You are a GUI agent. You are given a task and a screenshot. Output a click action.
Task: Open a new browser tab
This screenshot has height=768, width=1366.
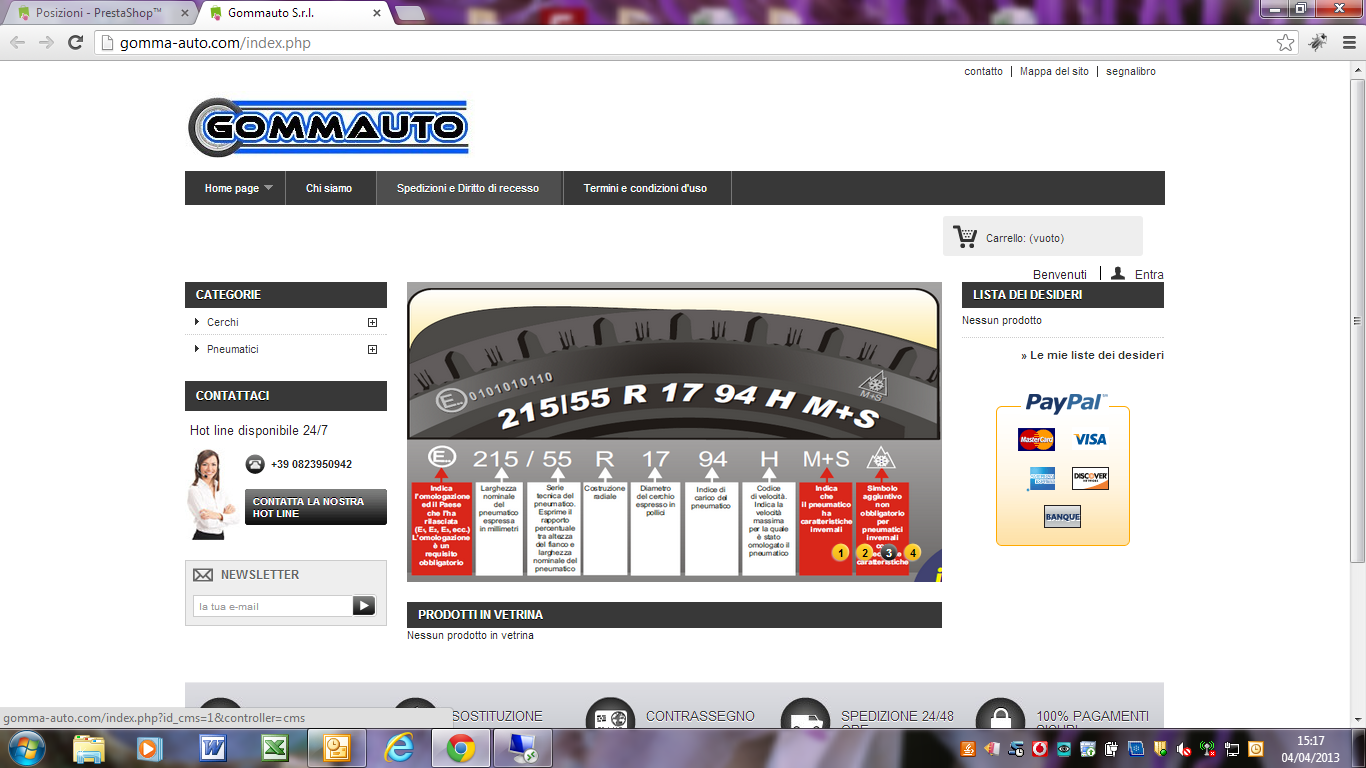pyautogui.click(x=410, y=13)
